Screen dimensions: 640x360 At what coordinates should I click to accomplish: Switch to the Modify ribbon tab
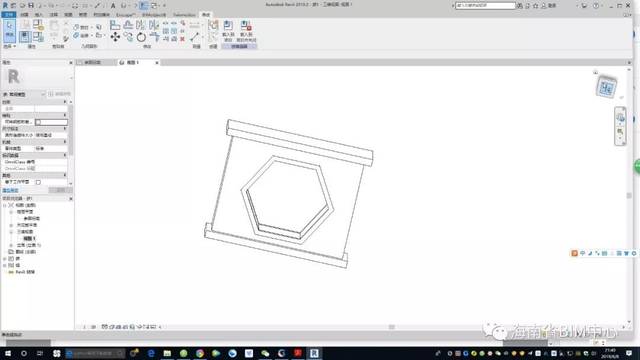coord(206,15)
